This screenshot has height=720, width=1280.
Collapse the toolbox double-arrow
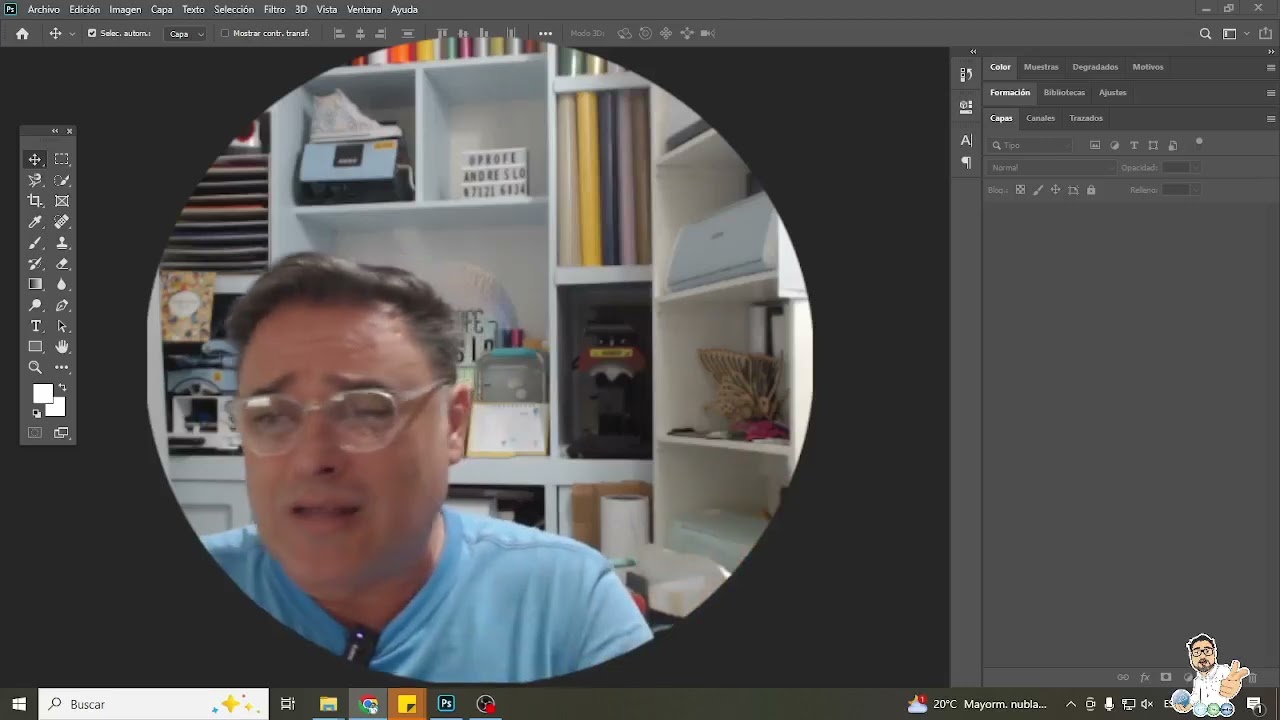[x=55, y=131]
